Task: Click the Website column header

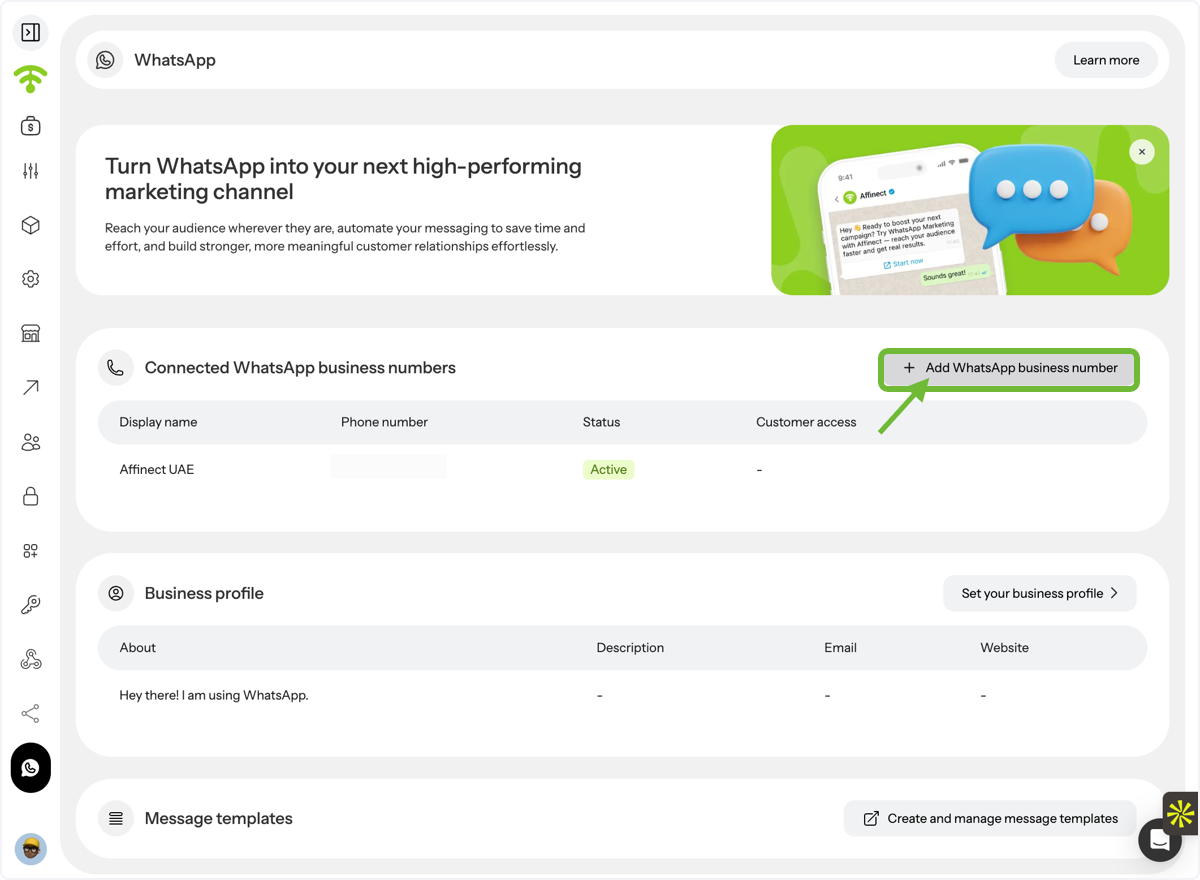Action: [1004, 648]
